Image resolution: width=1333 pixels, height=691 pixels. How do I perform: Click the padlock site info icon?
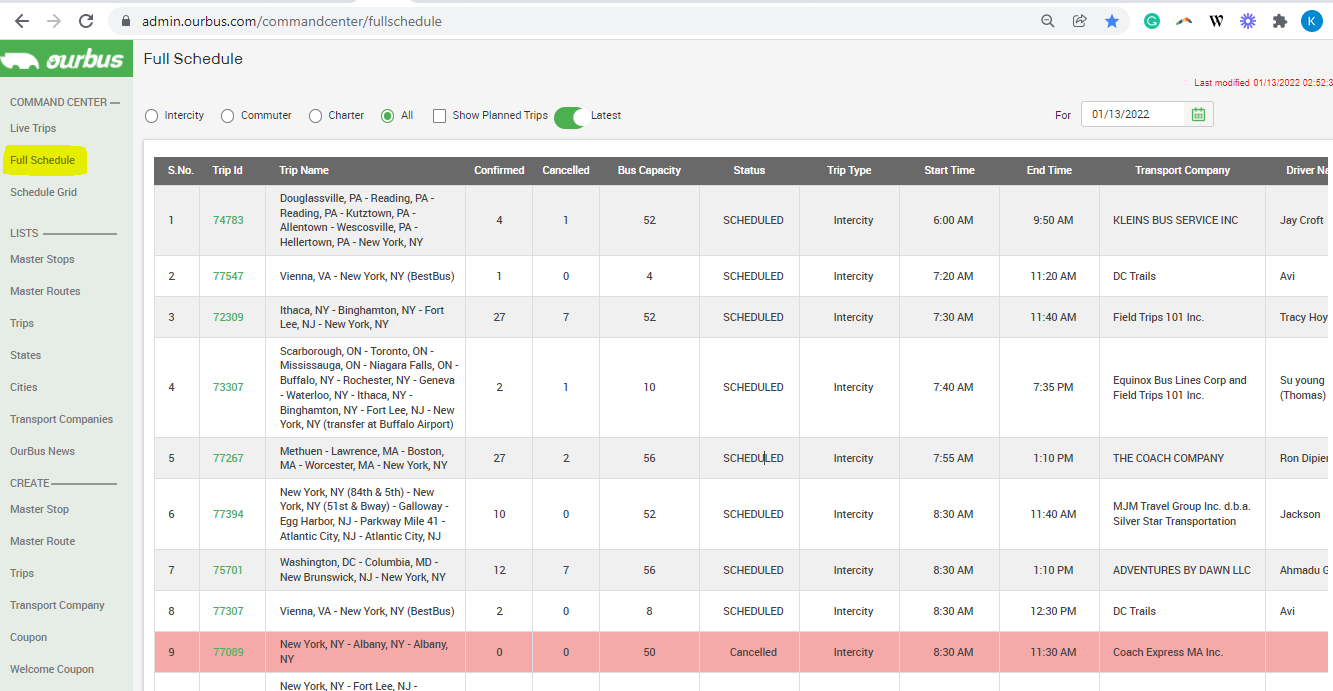pos(126,21)
